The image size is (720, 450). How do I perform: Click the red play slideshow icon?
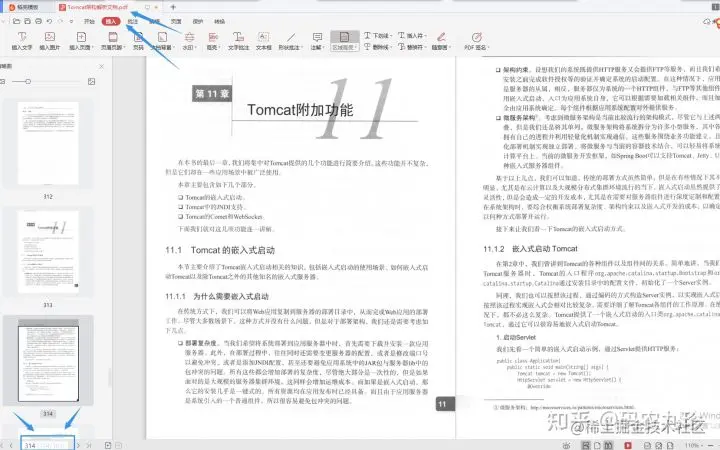[x=628, y=445]
